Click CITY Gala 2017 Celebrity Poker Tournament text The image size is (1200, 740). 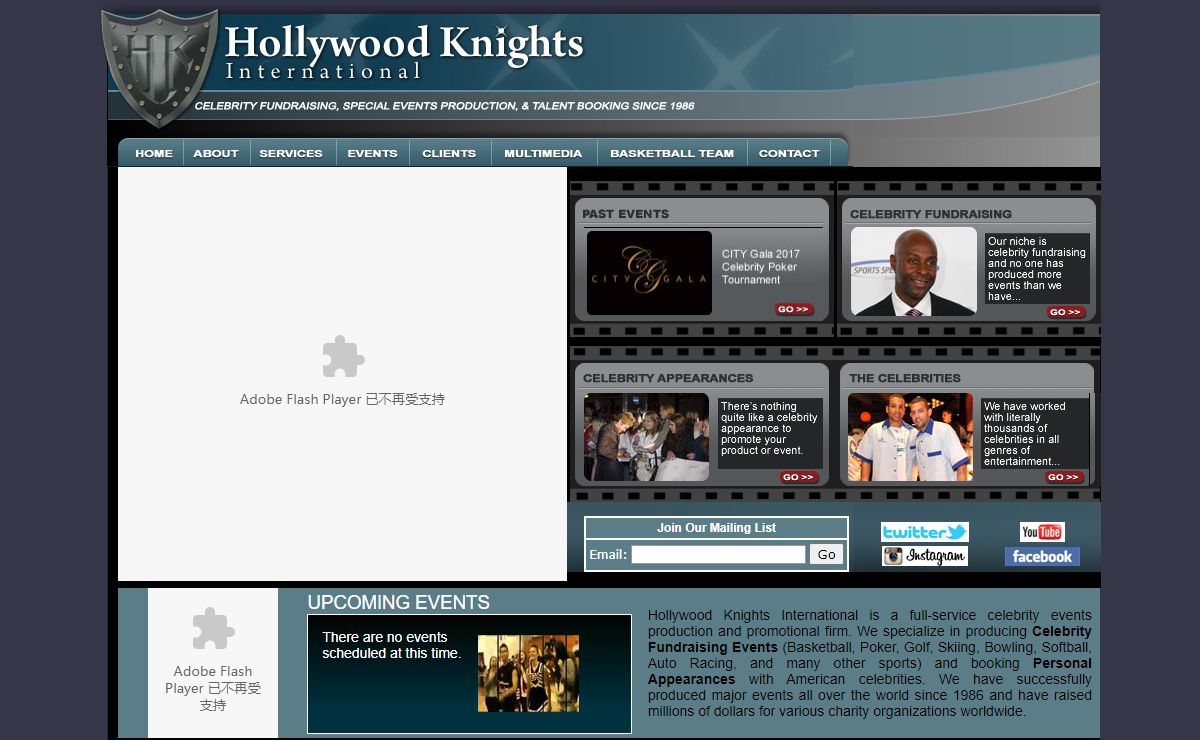coord(761,267)
